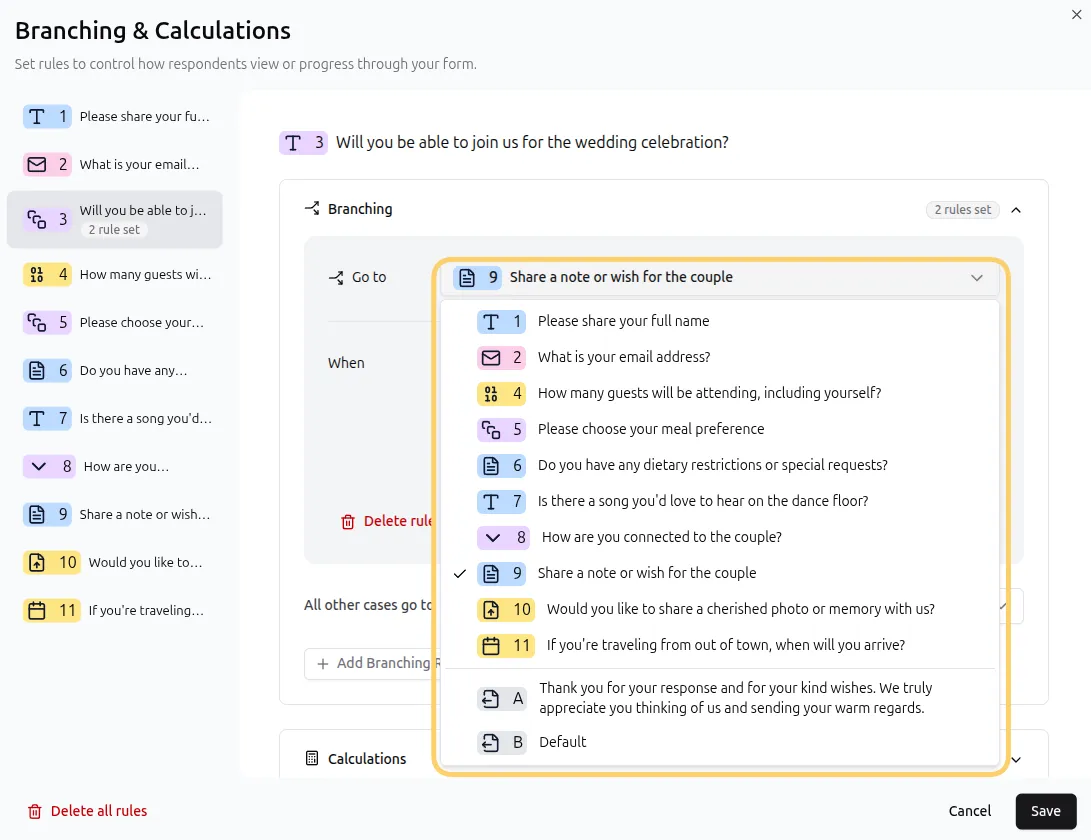
Task: Choose 'Please share your full name' from dropdown
Action: click(719, 321)
